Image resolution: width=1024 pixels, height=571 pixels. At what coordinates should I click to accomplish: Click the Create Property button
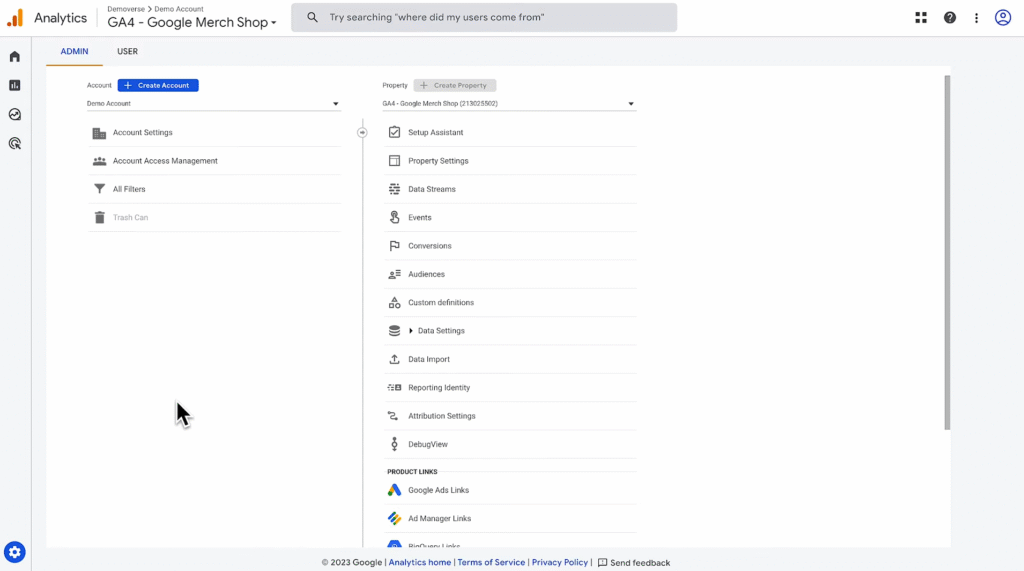coord(455,86)
